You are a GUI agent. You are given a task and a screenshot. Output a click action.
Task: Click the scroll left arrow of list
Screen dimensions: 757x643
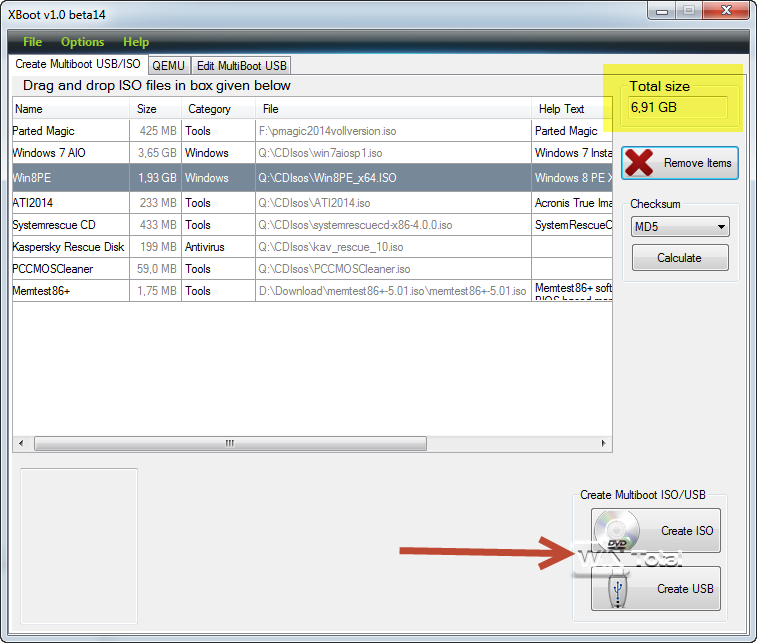(x=21, y=443)
